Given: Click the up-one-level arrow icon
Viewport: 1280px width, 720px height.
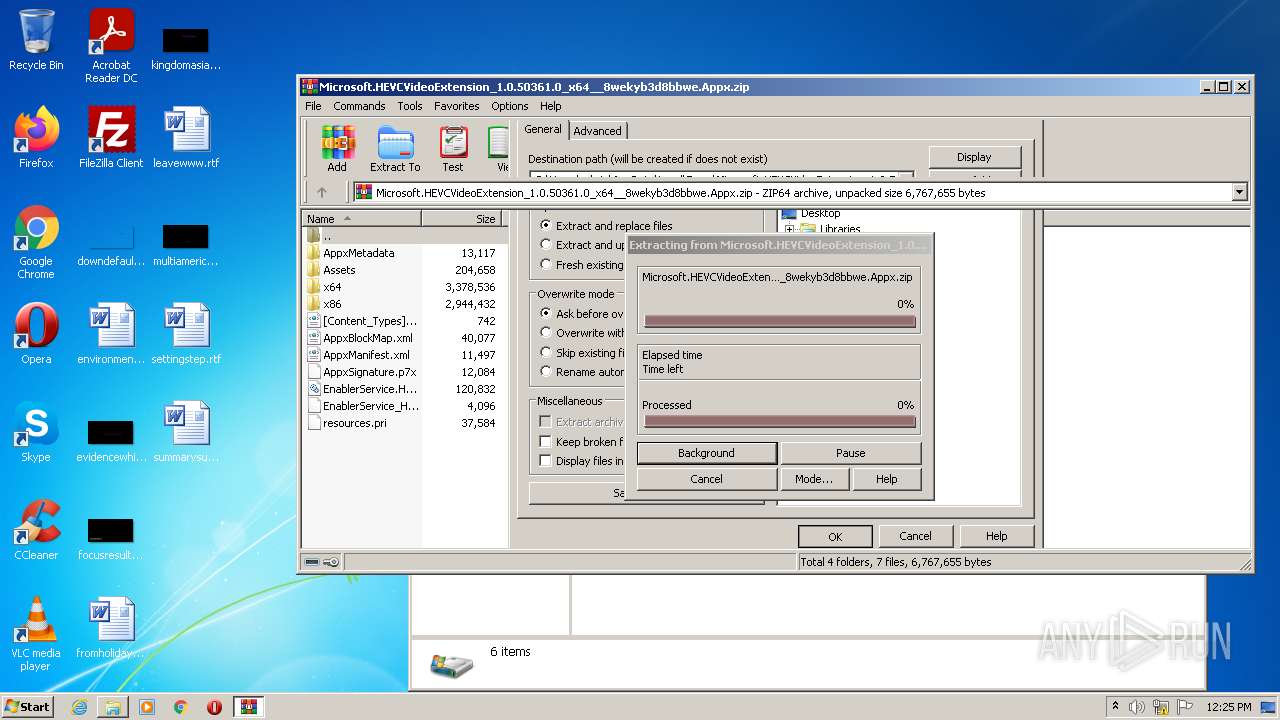Looking at the screenshot, I should (322, 193).
